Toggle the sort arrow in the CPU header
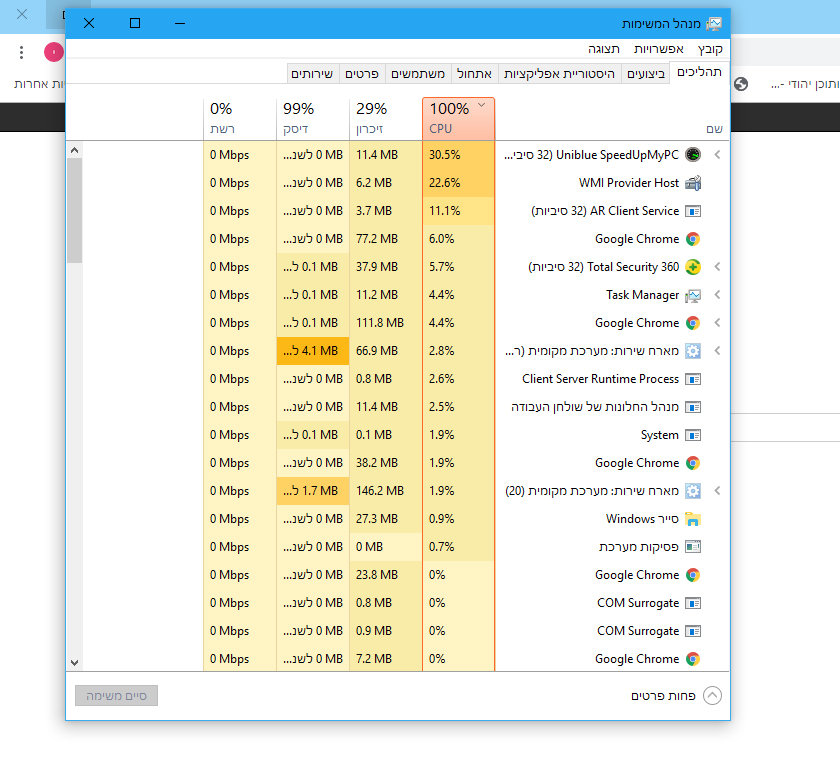The width and height of the screenshot is (840, 776). point(482,105)
